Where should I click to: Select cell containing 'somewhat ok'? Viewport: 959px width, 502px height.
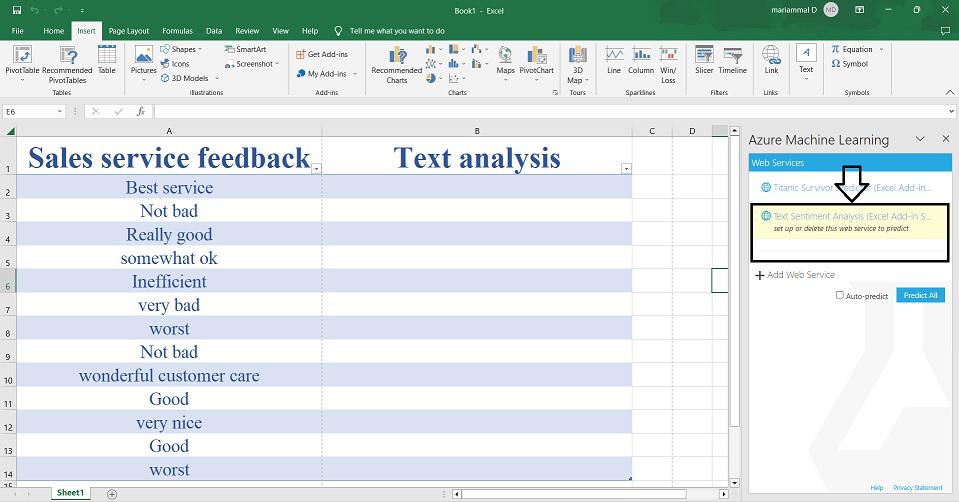click(169, 258)
